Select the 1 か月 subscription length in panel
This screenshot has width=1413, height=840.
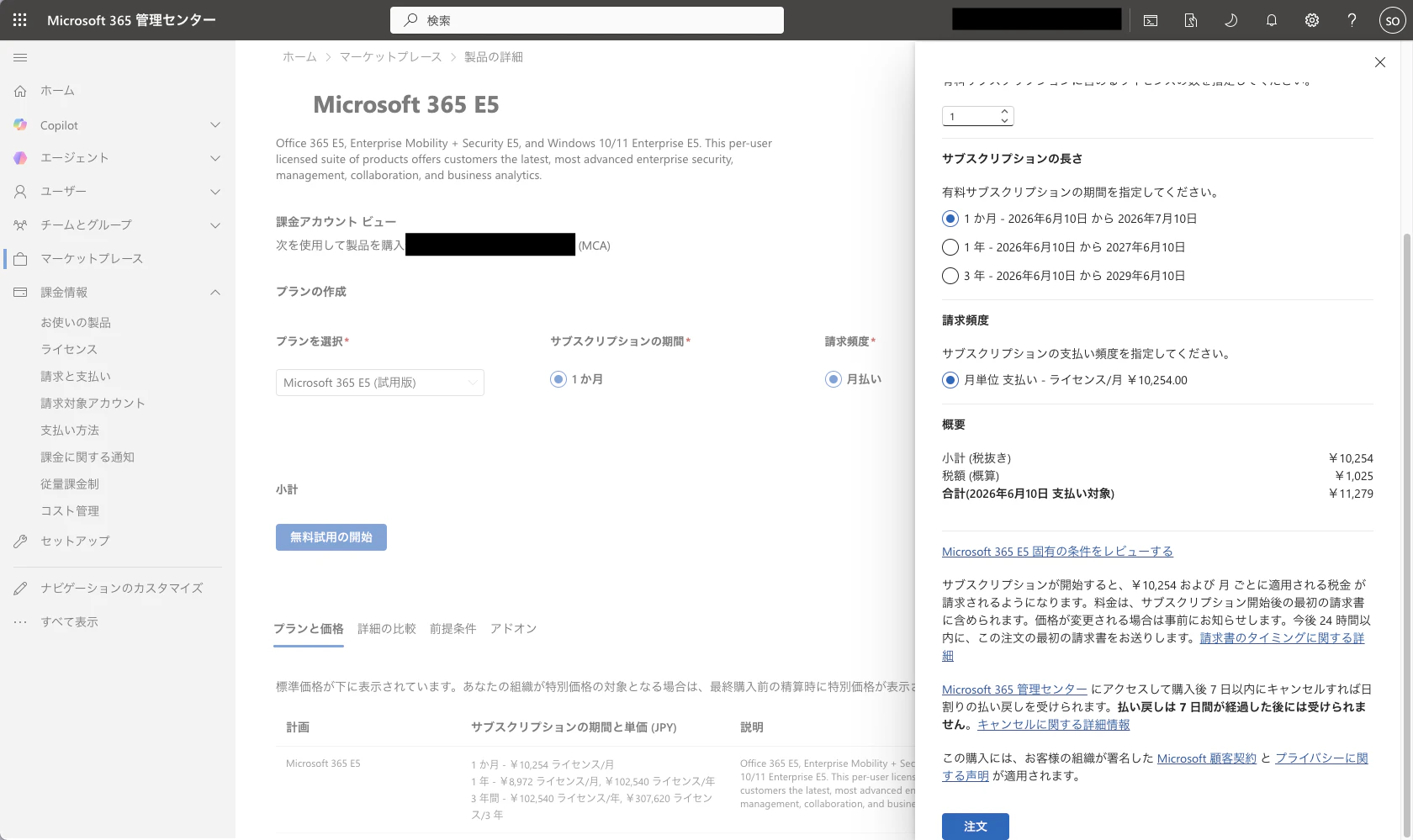[950, 219]
